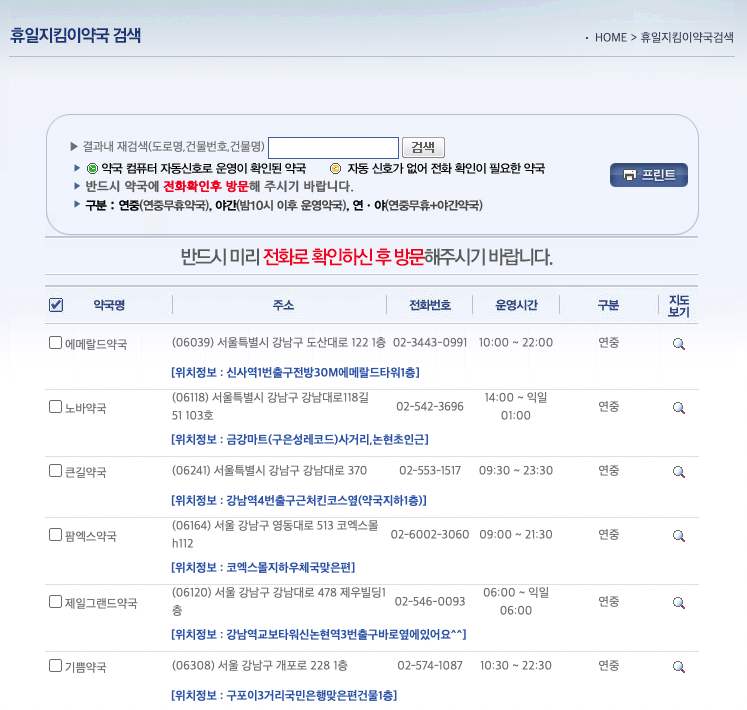747x710 pixels.
Task: Select the 에메랄드약국 pharmacy name
Action: [96, 344]
